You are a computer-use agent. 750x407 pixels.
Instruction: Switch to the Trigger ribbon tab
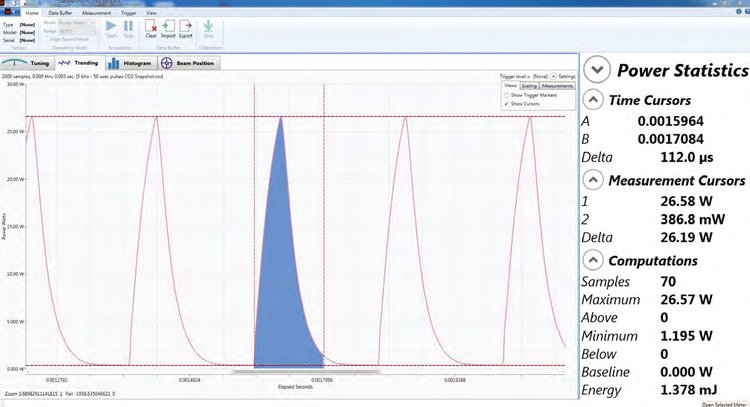pos(129,13)
